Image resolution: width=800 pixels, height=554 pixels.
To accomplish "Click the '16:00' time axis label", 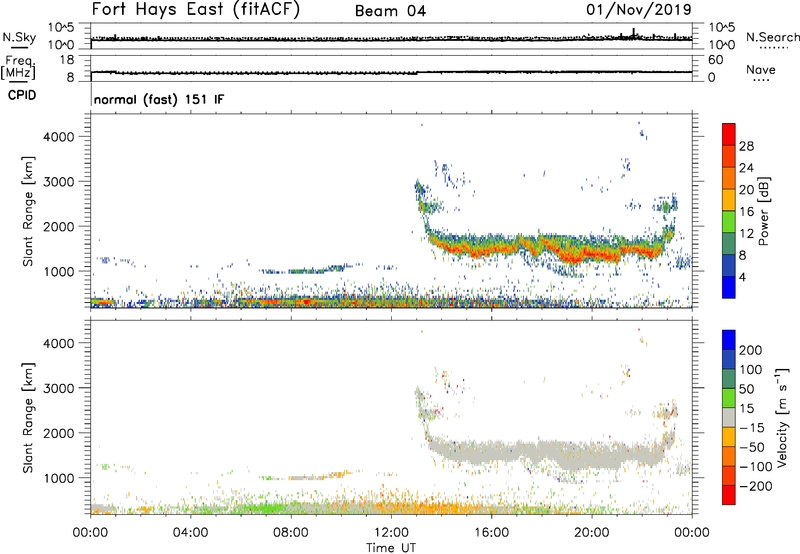I will (x=491, y=533).
